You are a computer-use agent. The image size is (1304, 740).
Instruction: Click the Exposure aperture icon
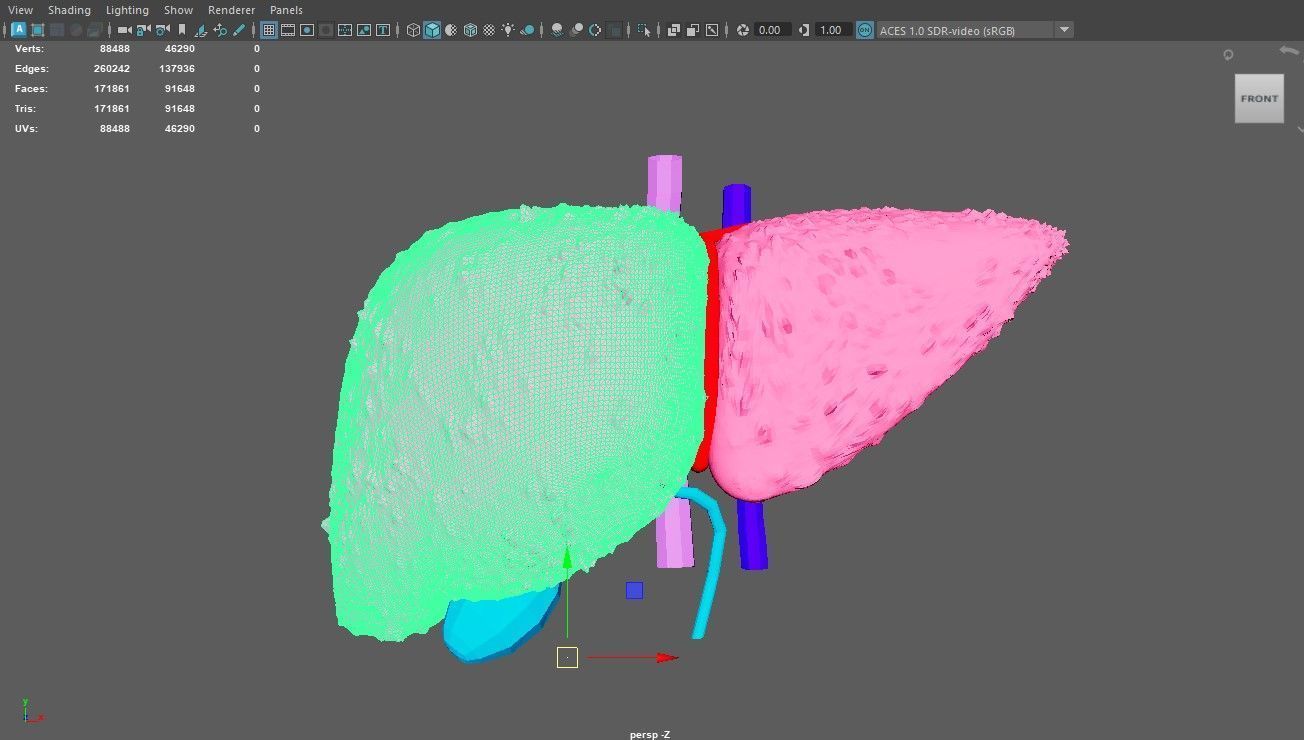743,30
